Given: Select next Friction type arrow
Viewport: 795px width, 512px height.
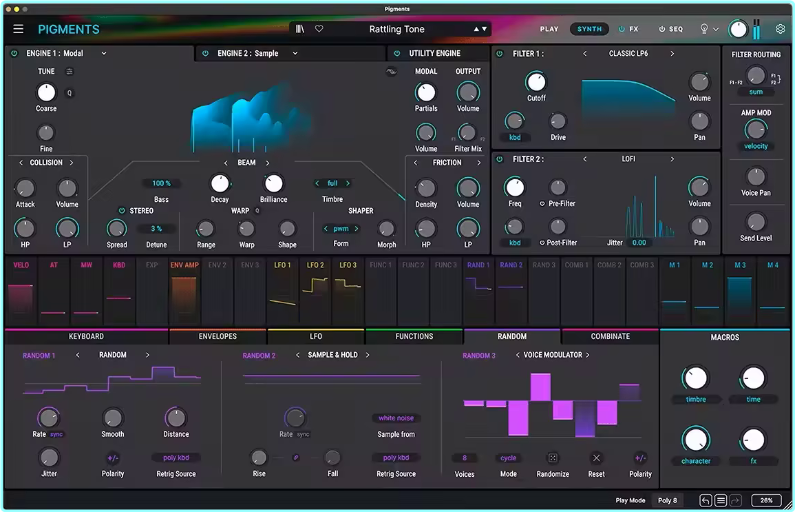Looking at the screenshot, I should (x=479, y=163).
